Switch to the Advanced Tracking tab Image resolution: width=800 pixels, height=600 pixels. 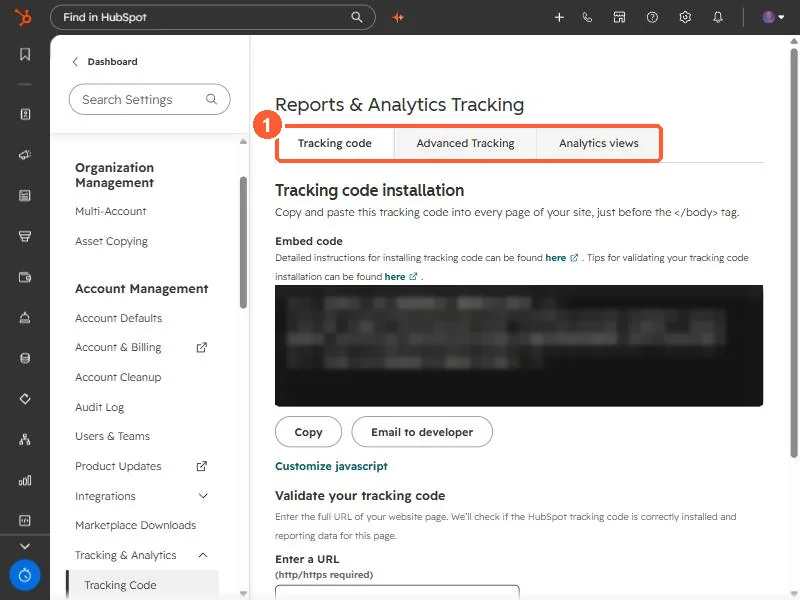tap(465, 143)
